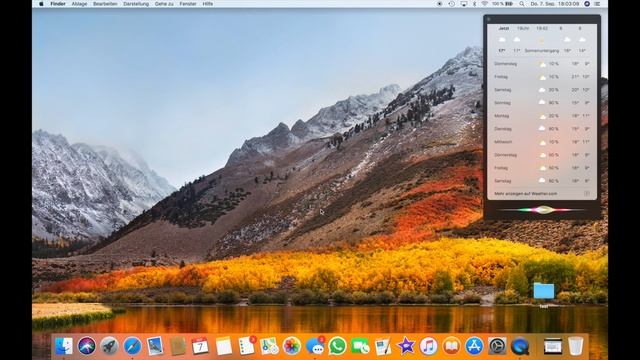Launch Siri from the dock

pos(87,346)
